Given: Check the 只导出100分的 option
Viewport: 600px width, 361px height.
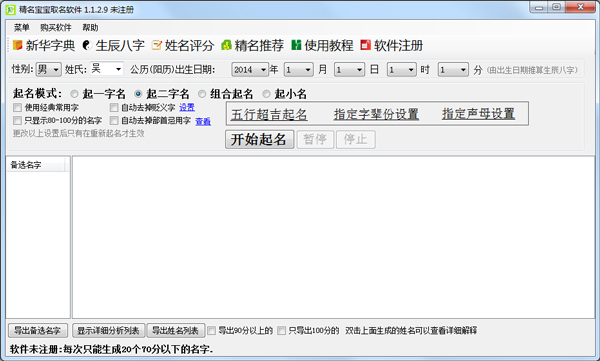Looking at the screenshot, I should [x=281, y=330].
